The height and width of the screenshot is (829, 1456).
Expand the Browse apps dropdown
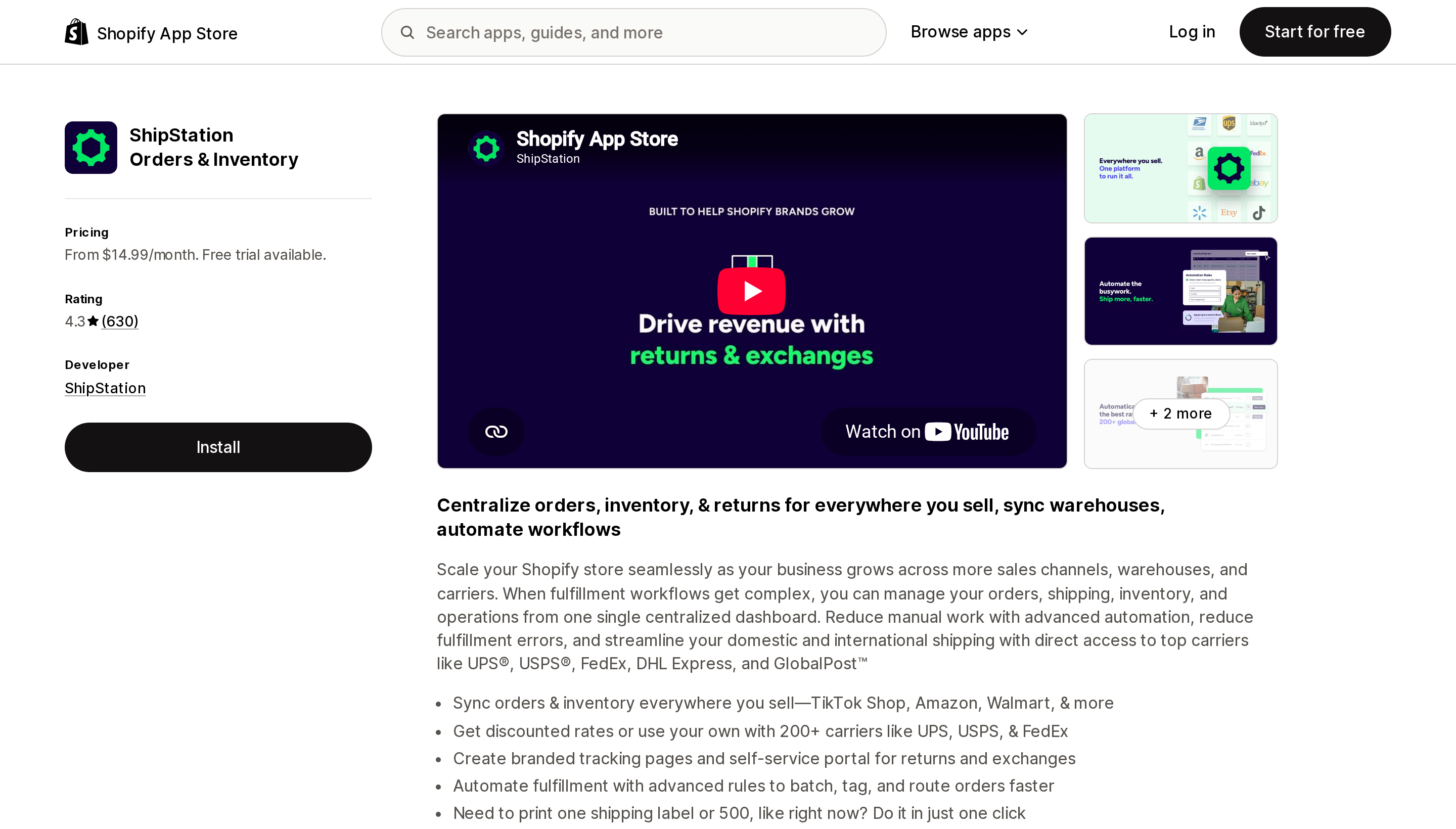coord(969,32)
